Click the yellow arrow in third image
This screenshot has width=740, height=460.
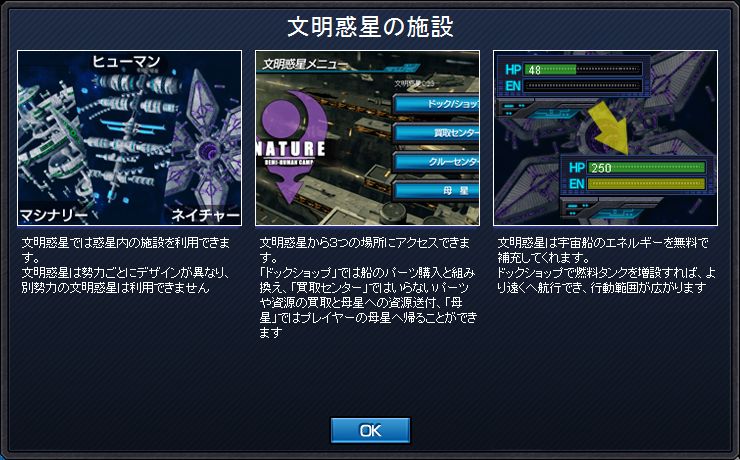[x=610, y=127]
